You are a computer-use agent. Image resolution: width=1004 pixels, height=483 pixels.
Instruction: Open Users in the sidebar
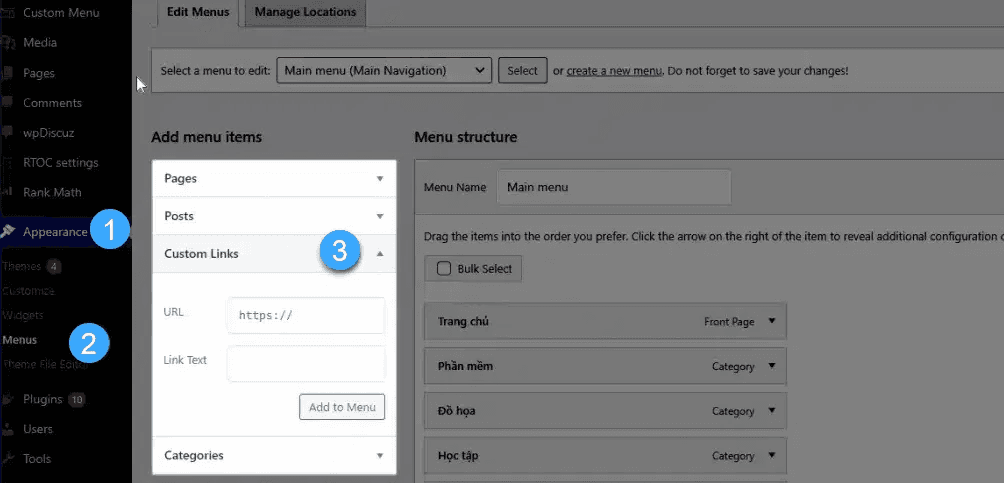tap(38, 429)
